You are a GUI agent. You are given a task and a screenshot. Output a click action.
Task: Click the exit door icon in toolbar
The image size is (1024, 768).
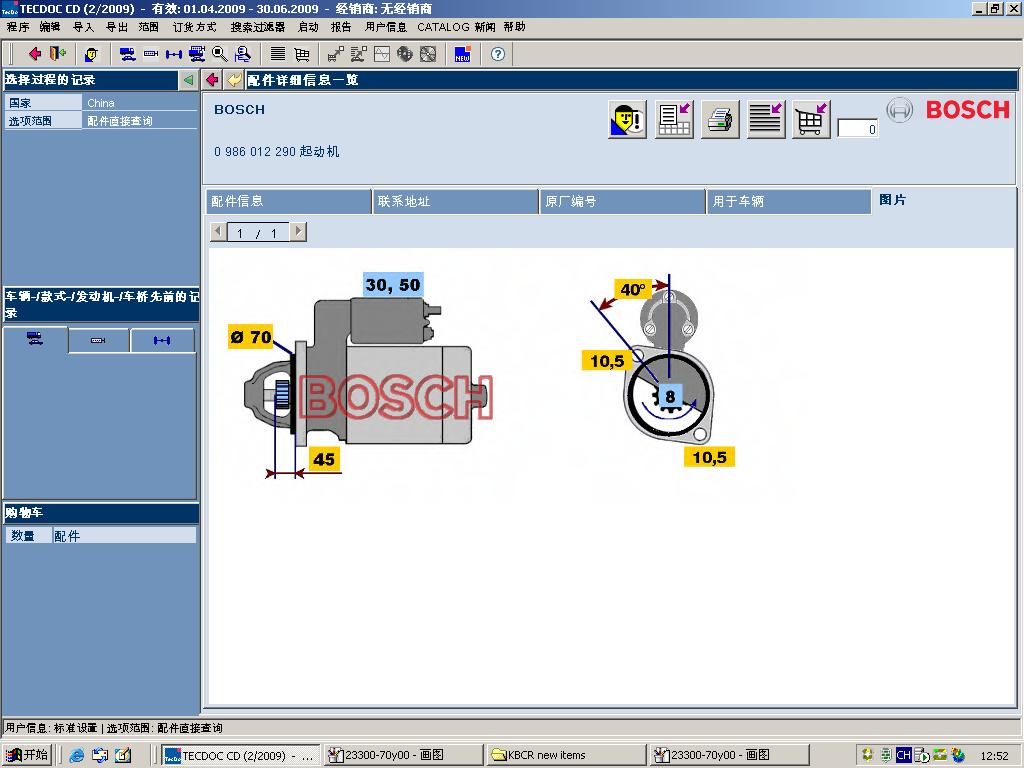[58, 54]
